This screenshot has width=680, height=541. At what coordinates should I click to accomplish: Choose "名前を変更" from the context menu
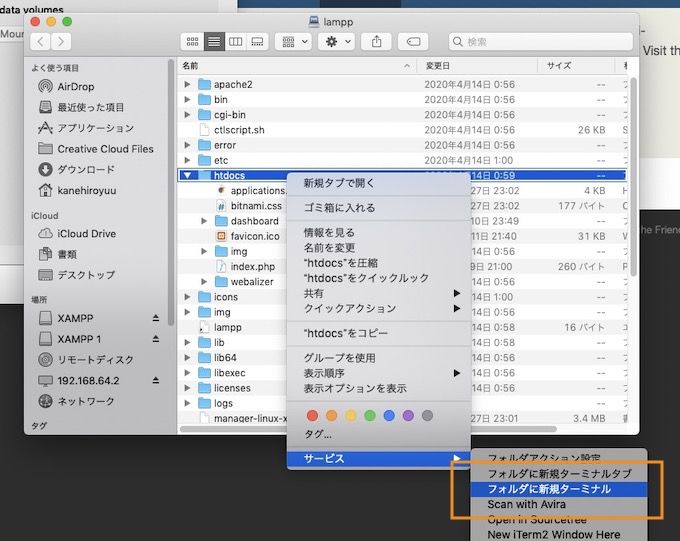pyautogui.click(x=329, y=247)
